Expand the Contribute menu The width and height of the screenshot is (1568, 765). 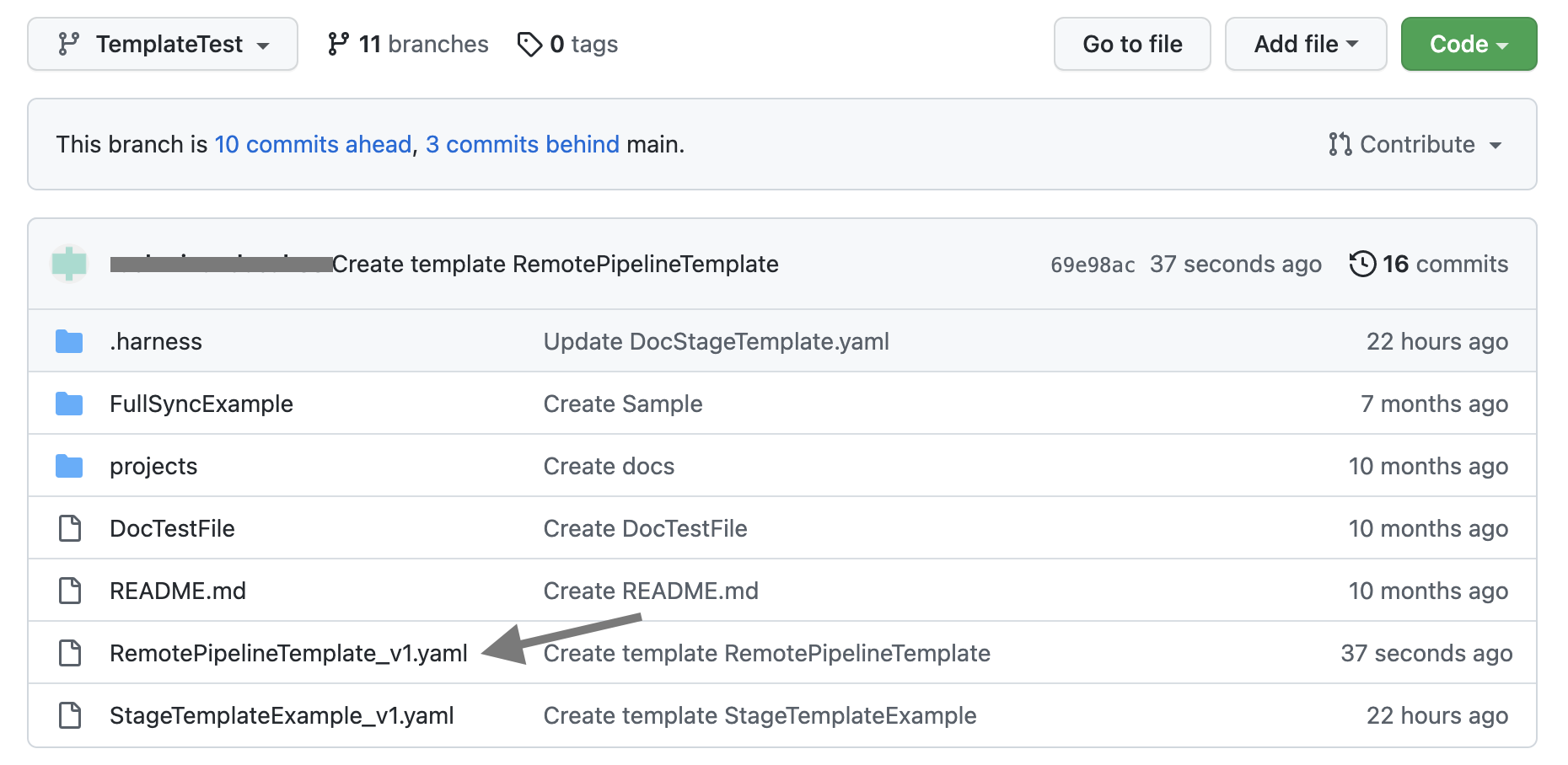point(1415,144)
